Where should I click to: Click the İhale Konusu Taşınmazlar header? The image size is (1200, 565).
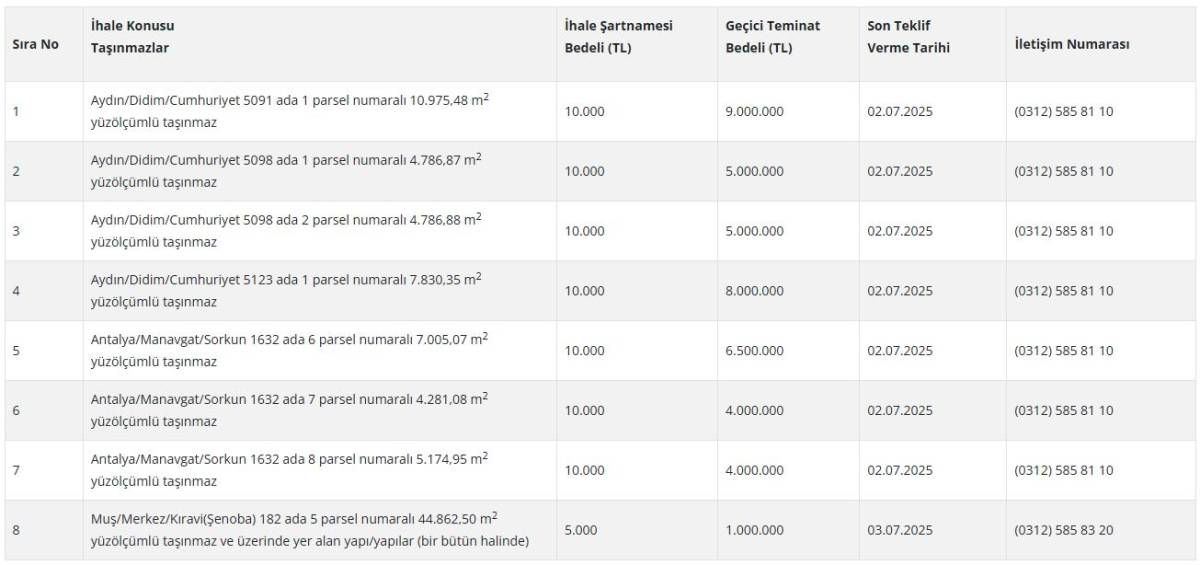132,36
